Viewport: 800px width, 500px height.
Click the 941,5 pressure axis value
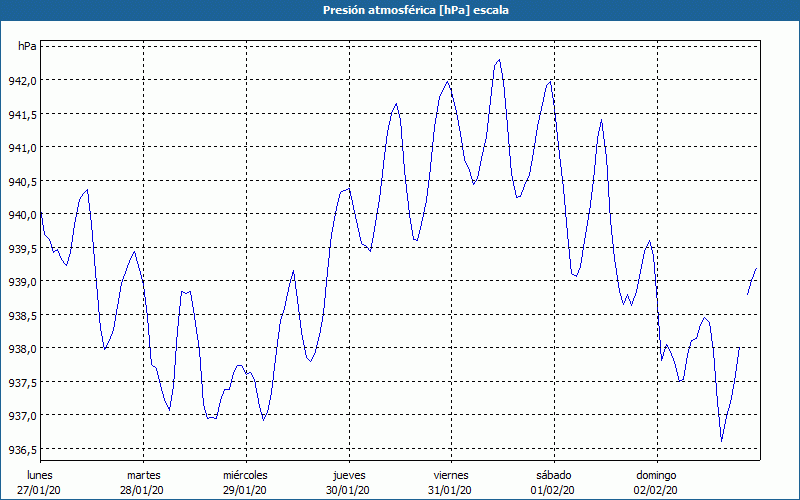pos(23,114)
